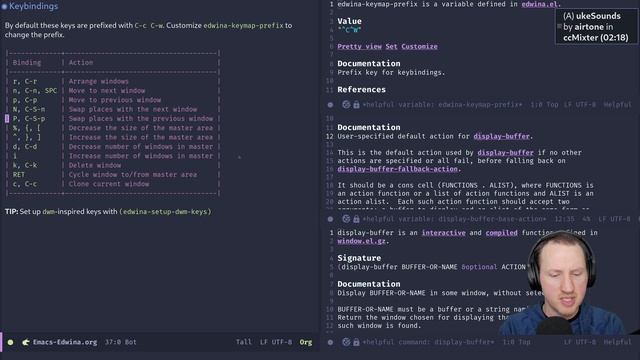
Task: Click the helpful variable: display-buffer-base-action buffer name
Action: (x=454, y=219)
